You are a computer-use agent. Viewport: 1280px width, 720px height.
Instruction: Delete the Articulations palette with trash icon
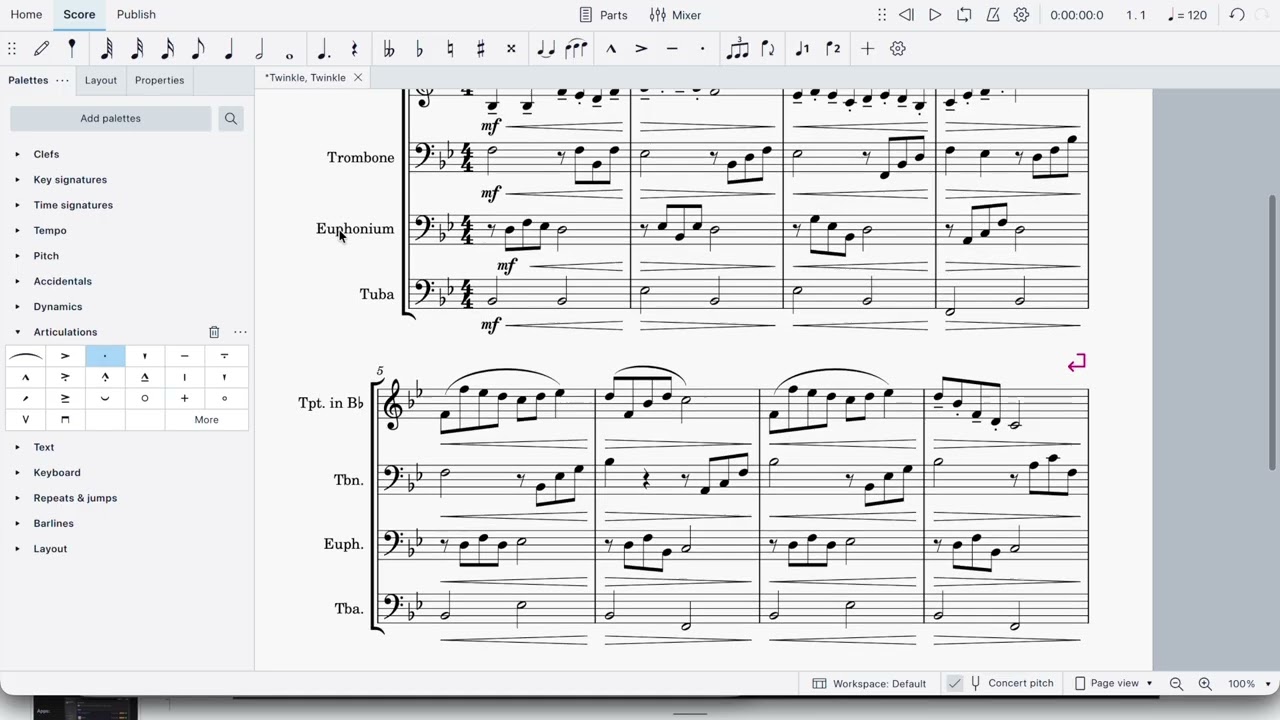pos(214,332)
